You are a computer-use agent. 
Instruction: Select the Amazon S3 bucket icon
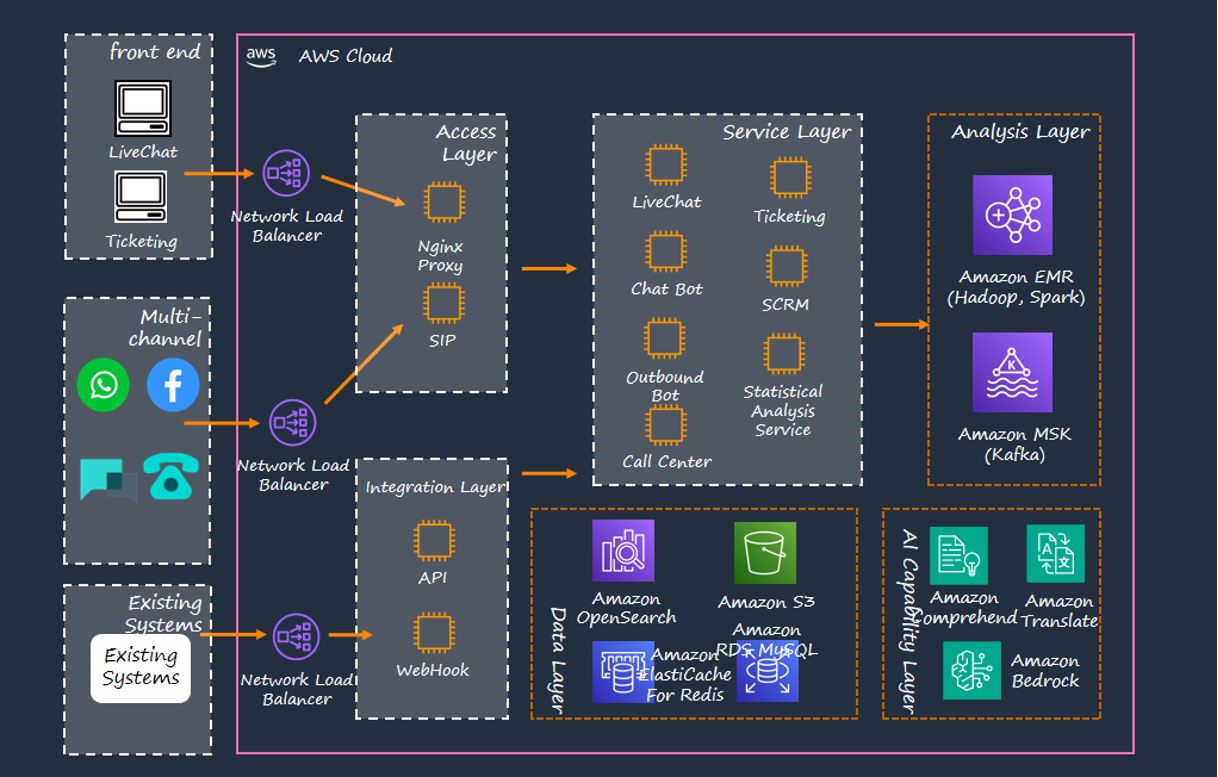765,553
